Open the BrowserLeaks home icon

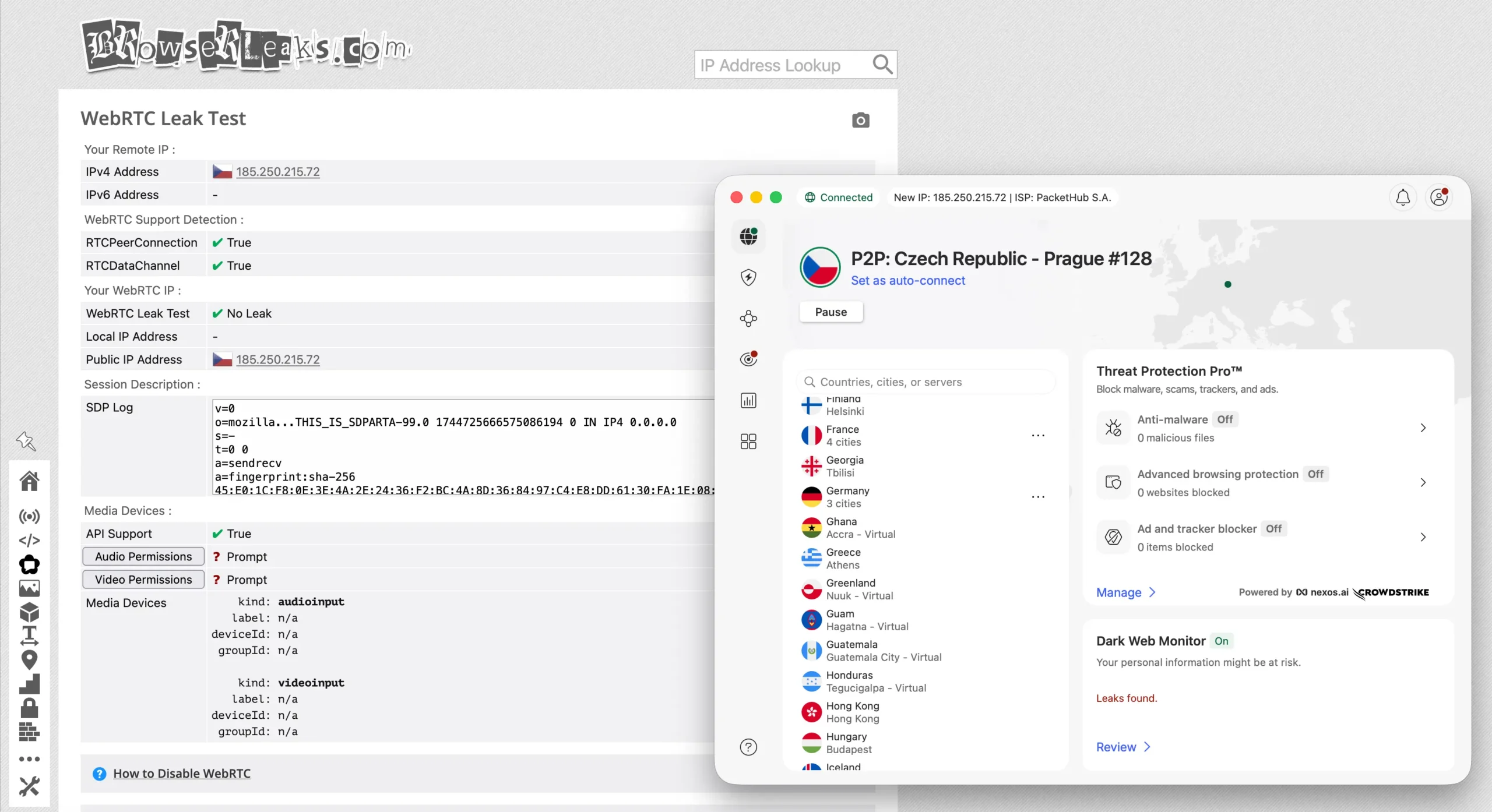(30, 480)
